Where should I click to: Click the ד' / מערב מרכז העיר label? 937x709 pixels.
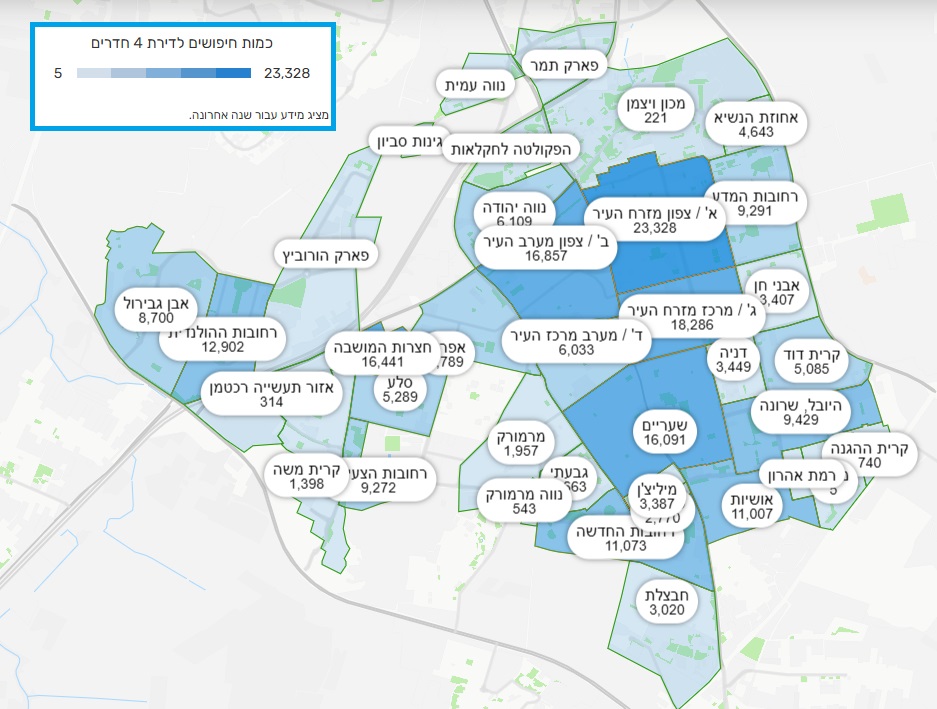point(579,342)
